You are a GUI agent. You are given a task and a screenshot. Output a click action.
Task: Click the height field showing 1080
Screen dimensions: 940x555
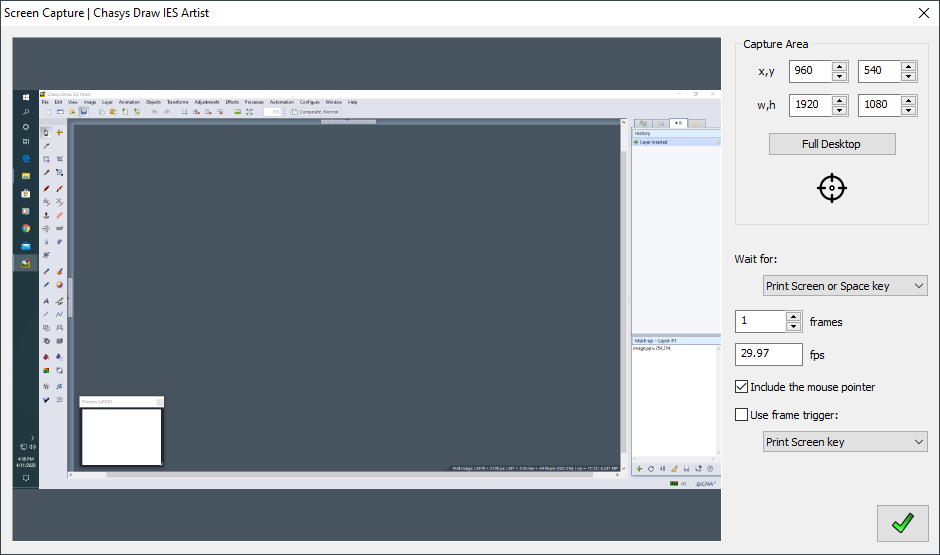(x=878, y=106)
